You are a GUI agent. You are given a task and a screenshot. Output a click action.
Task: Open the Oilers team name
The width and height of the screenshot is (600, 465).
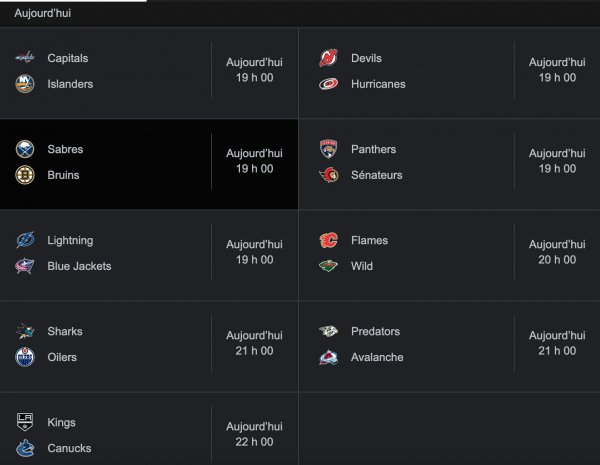(x=62, y=357)
